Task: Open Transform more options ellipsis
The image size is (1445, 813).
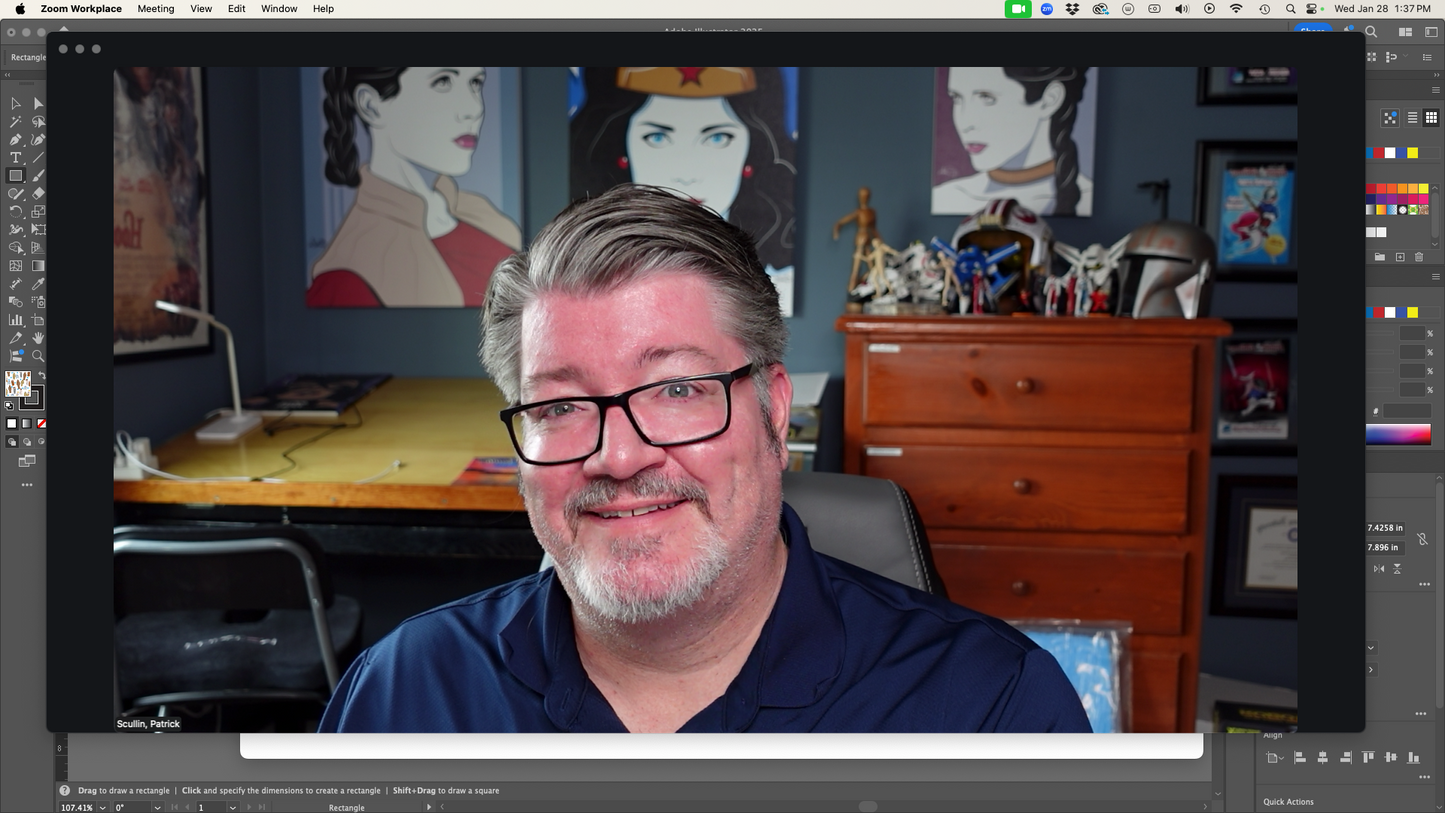Action: tap(1424, 584)
